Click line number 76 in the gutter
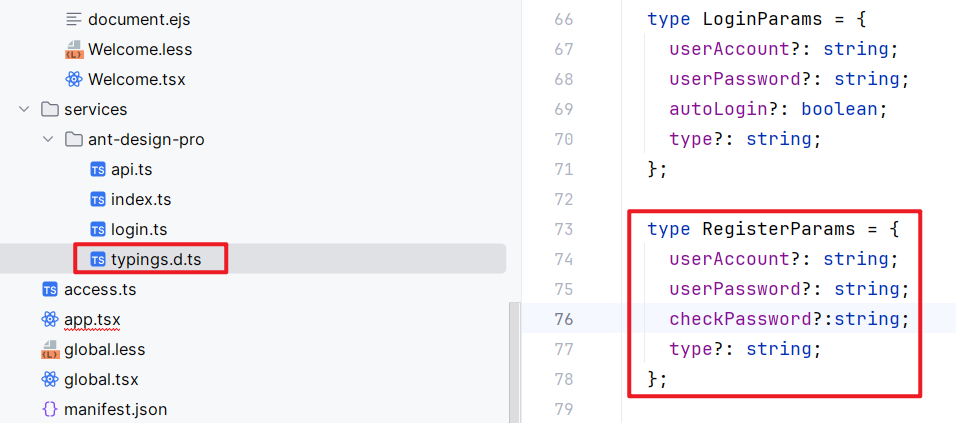This screenshot has height=423, width=956. click(563, 319)
